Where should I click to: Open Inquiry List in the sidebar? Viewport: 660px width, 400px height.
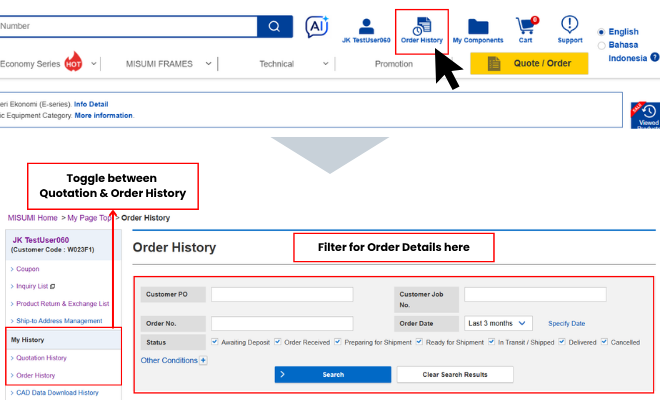coord(32,286)
